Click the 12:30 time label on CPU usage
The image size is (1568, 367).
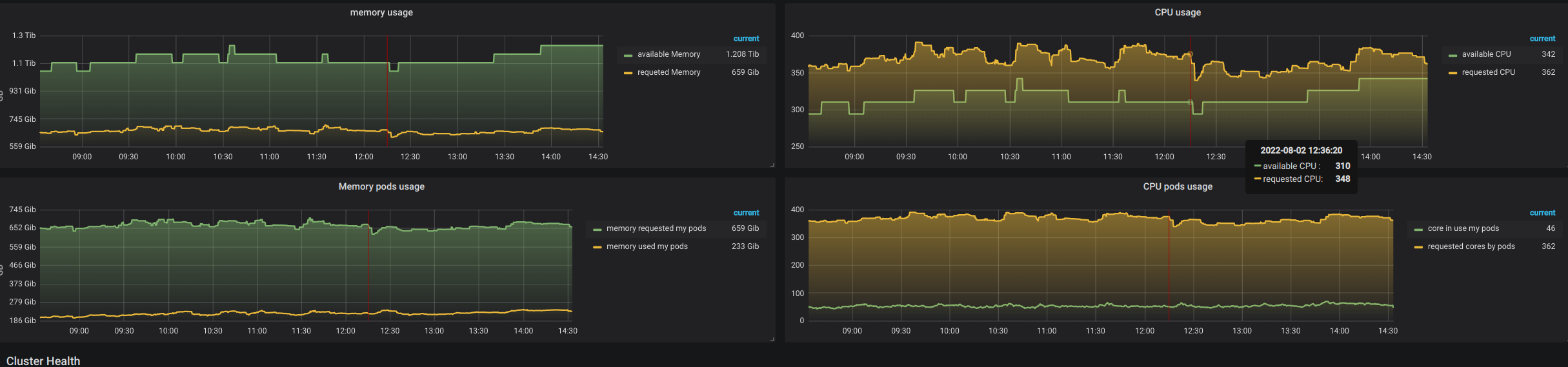(x=1216, y=157)
